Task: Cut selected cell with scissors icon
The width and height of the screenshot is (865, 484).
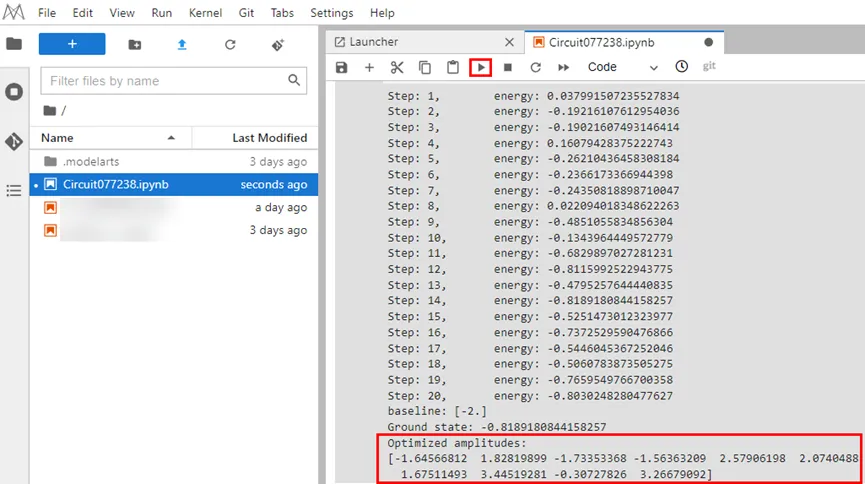Action: (397, 67)
